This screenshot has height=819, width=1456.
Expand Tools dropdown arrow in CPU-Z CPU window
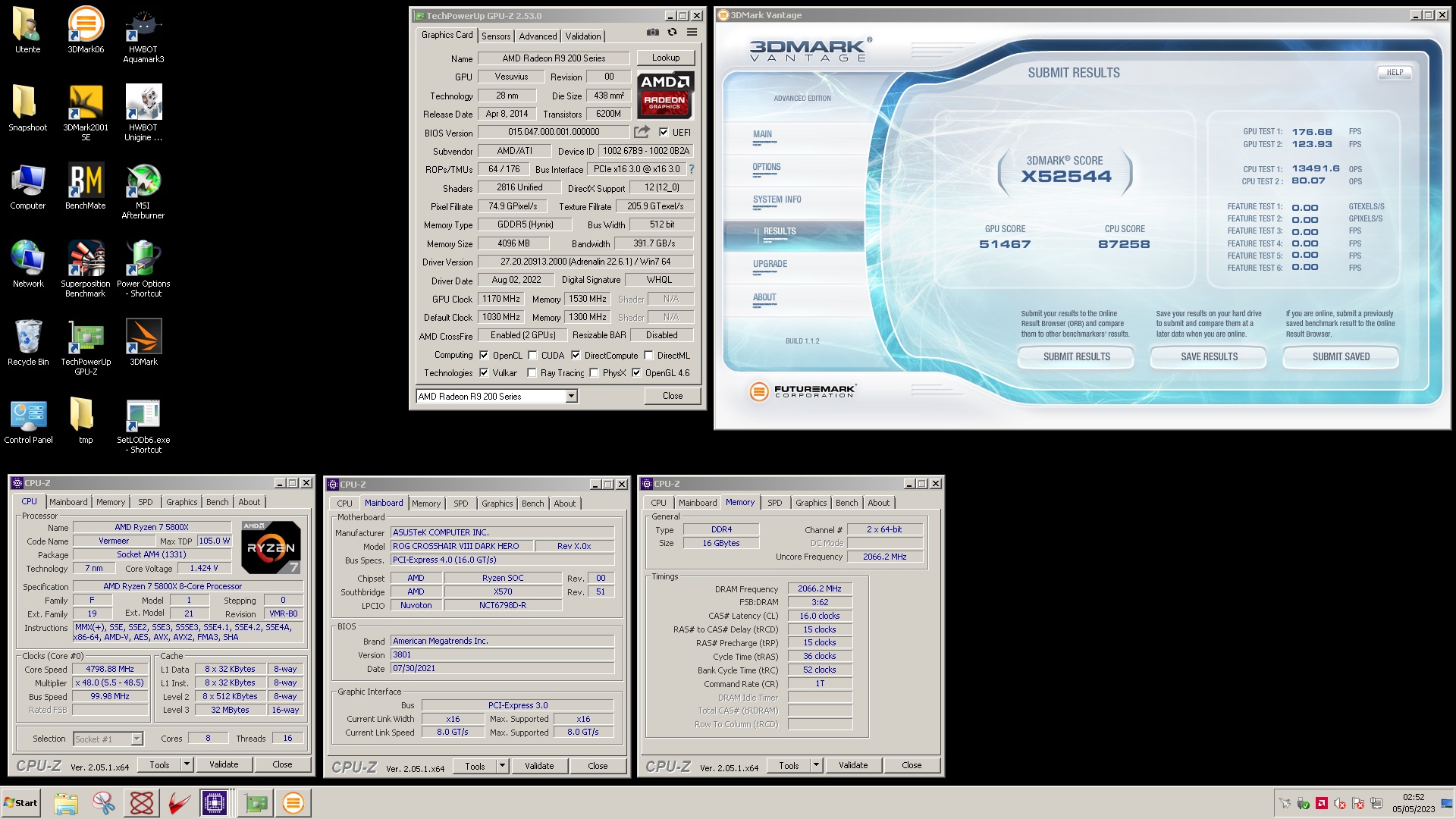point(187,765)
